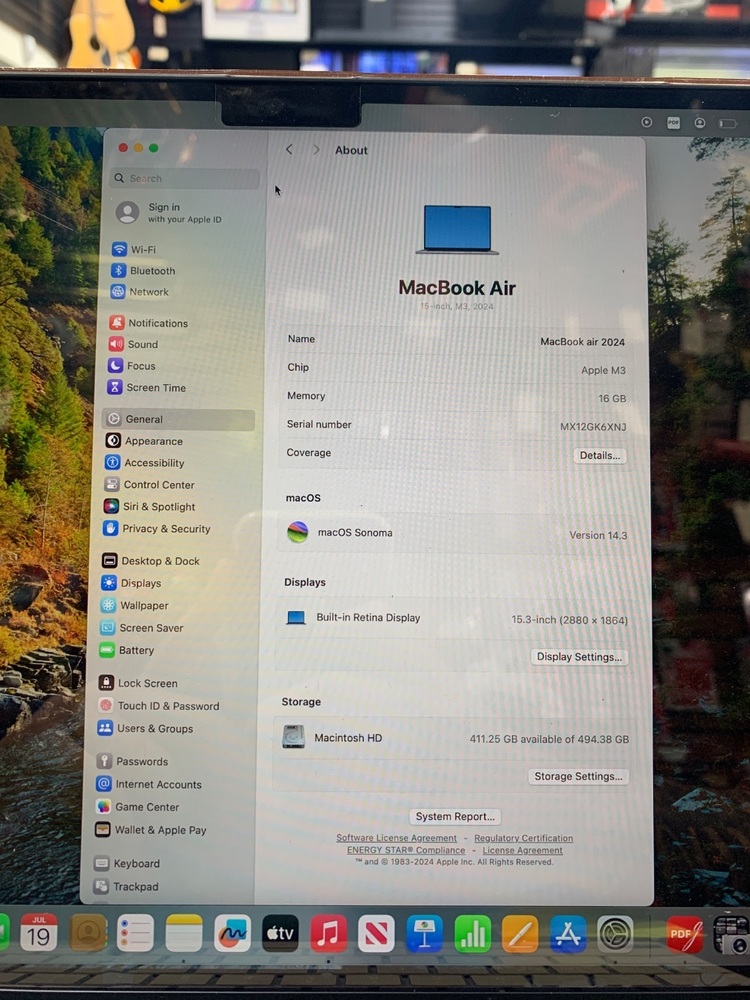This screenshot has width=750, height=1000.
Task: Open Storage Settings button
Action: pos(578,776)
